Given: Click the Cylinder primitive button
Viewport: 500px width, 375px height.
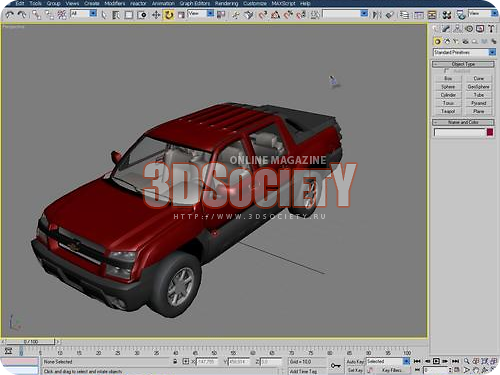Looking at the screenshot, I should pyautogui.click(x=448, y=95).
